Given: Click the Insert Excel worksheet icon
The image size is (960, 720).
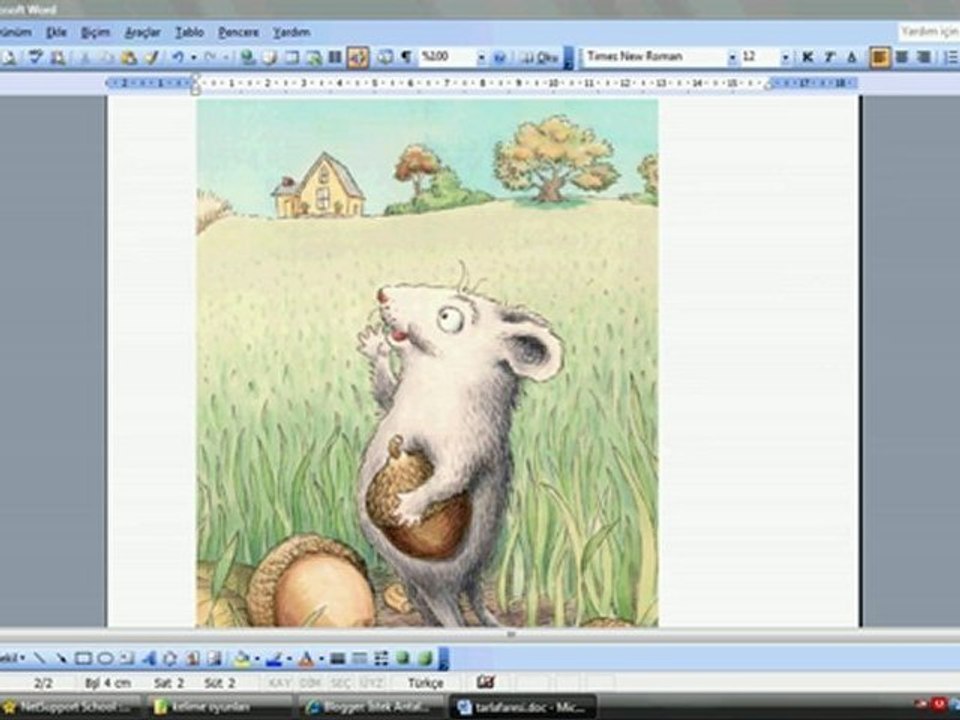Looking at the screenshot, I should pyautogui.click(x=313, y=58).
